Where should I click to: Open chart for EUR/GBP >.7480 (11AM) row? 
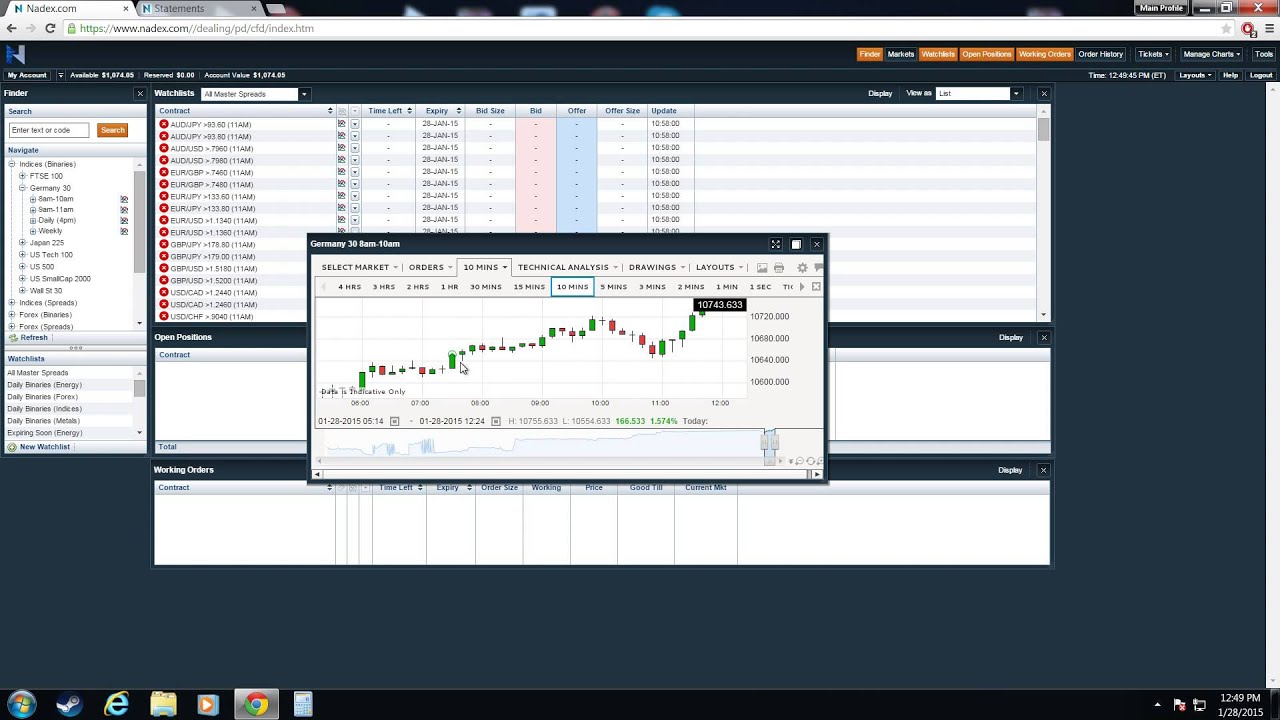tap(341, 184)
